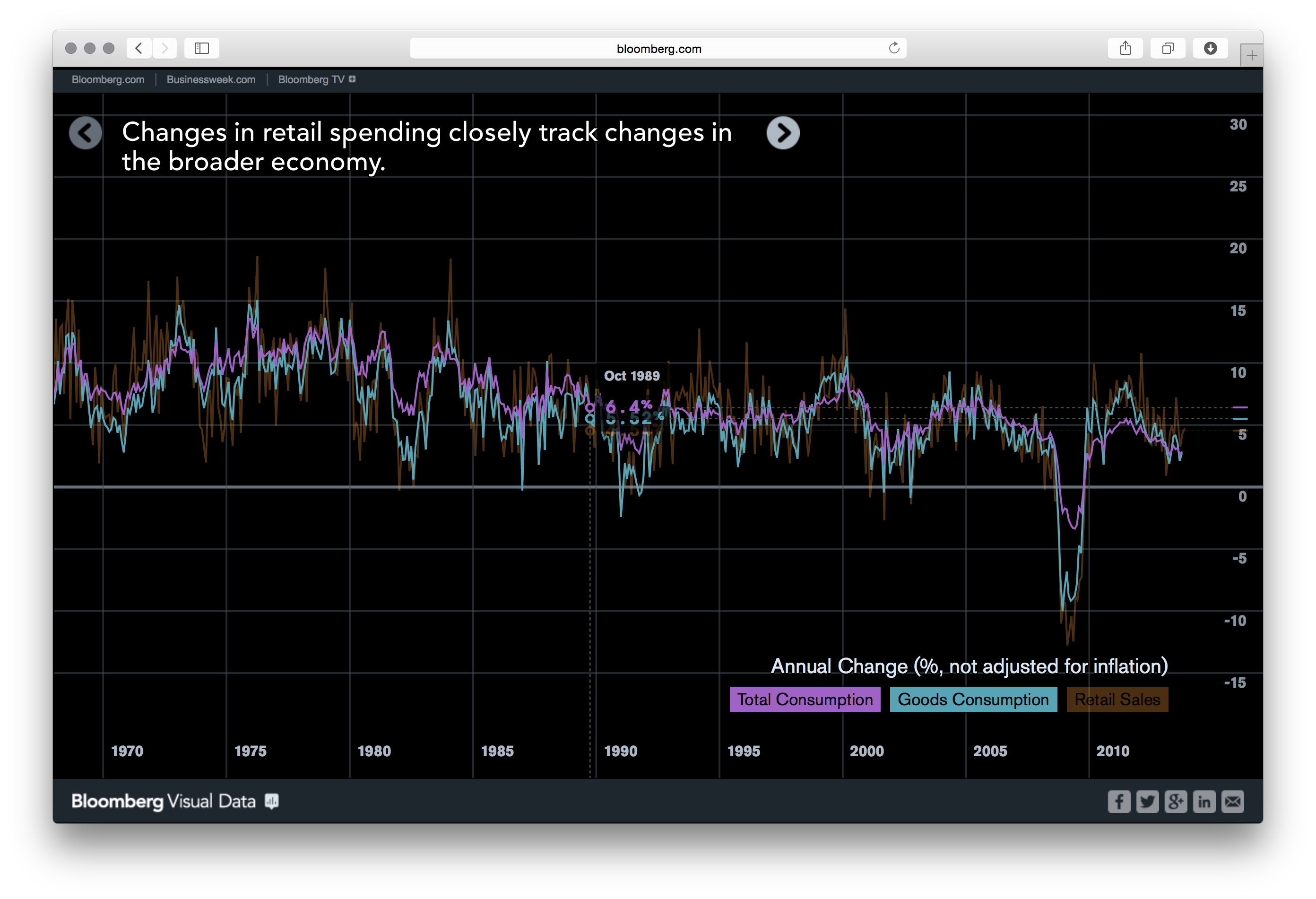This screenshot has width=1316, height=899.
Task: Click the purple Total Consumption color swatch
Action: pyautogui.click(x=805, y=700)
